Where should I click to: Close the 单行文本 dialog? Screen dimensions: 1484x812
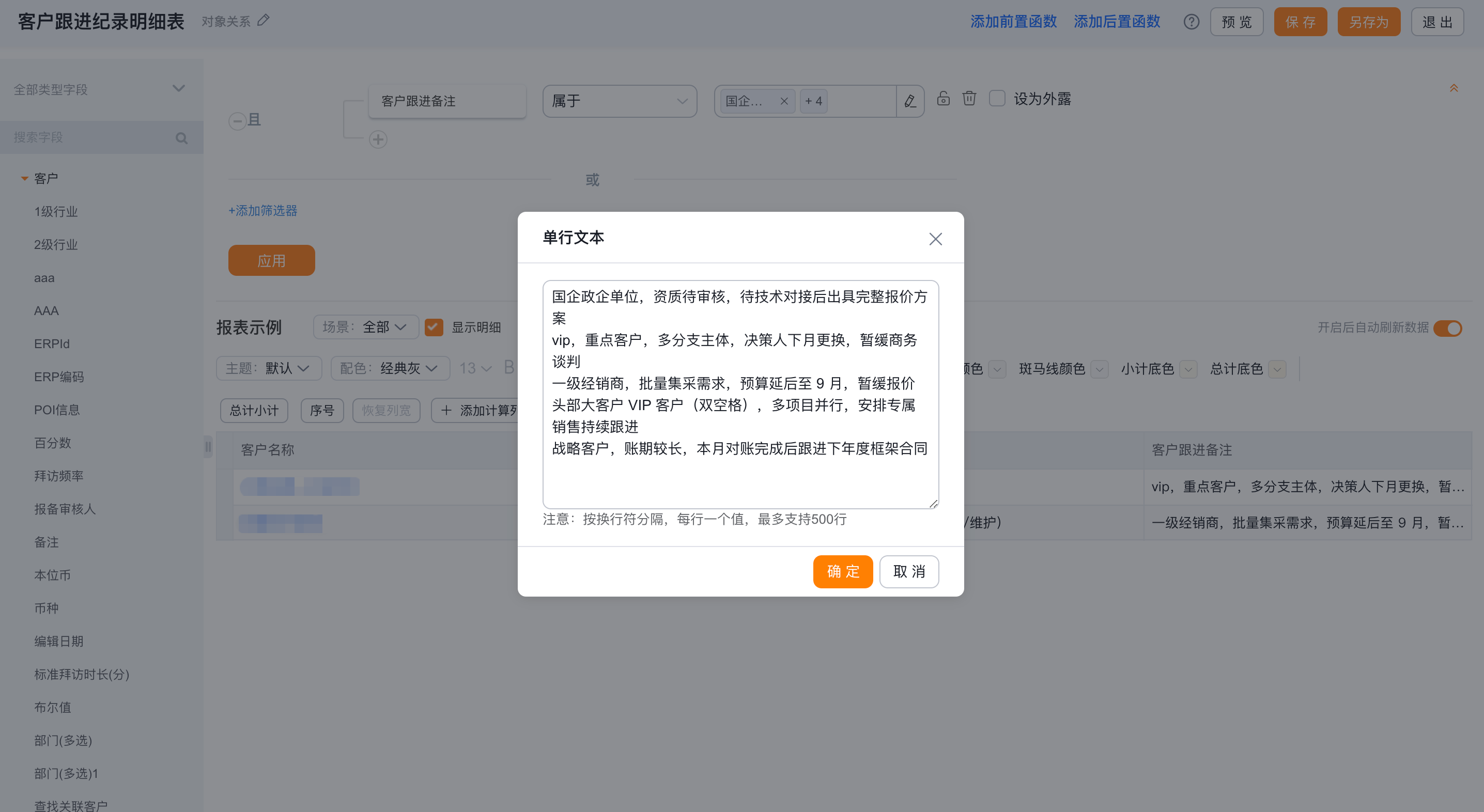click(935, 239)
